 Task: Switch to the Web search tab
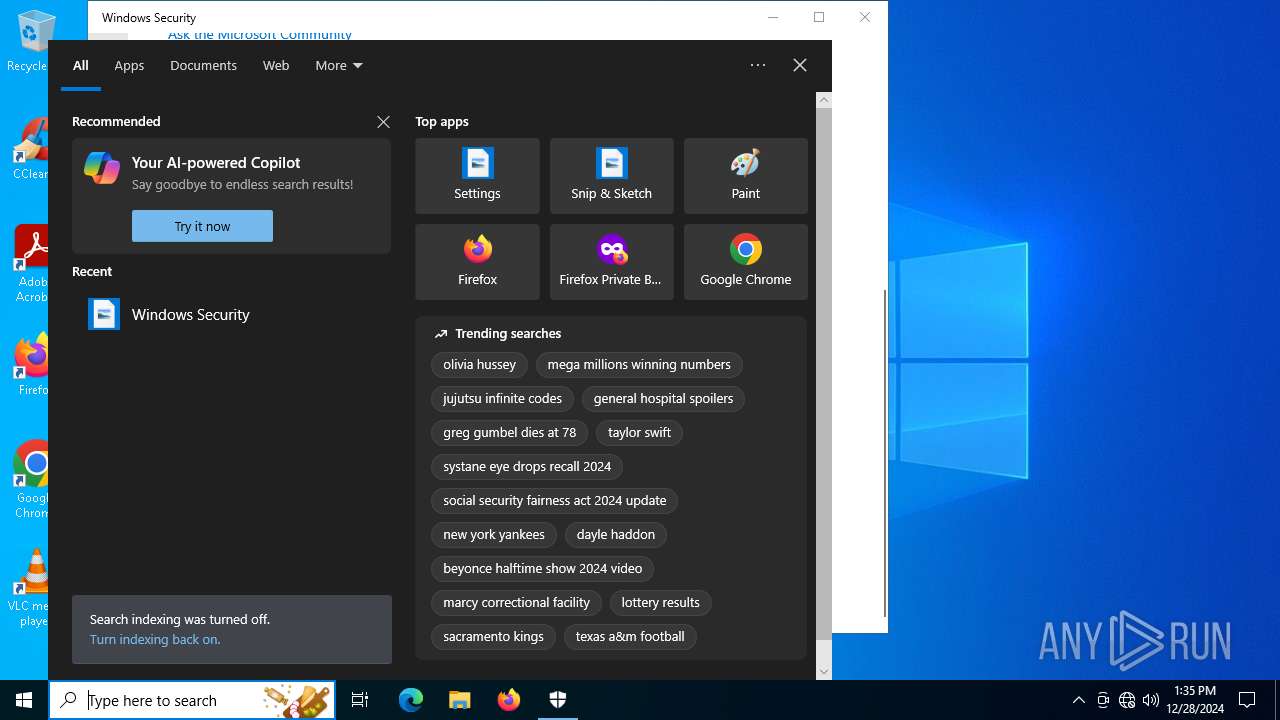click(x=276, y=65)
